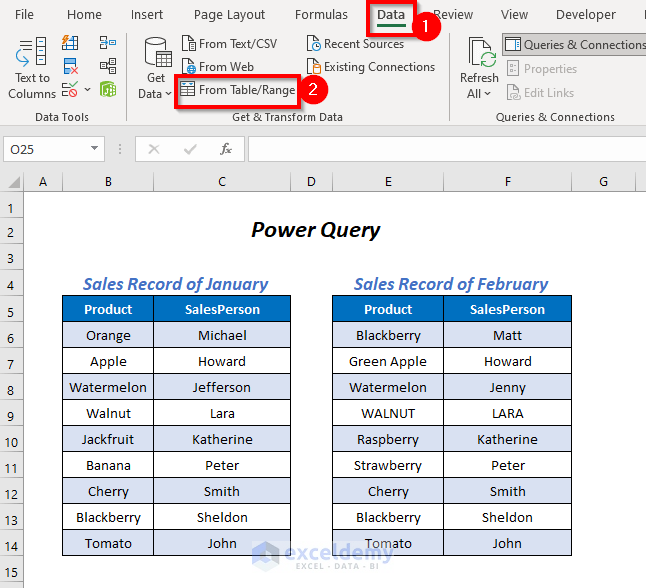Viewport: 646px width, 588px height.
Task: Click the Data Validation icon
Action: point(67,89)
